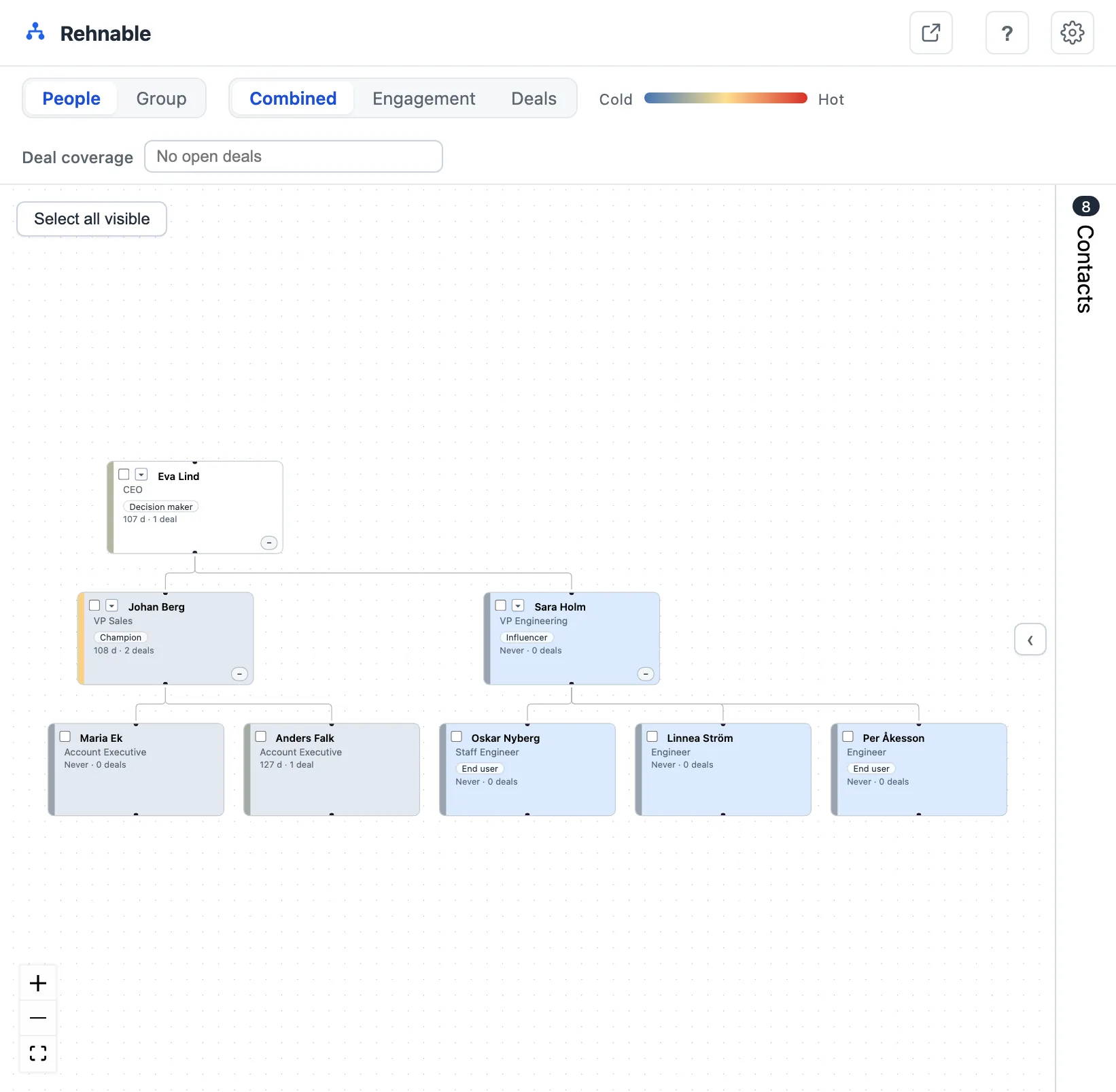The width and height of the screenshot is (1116, 1092).
Task: Click the Decision maker tag on Eva Lind
Action: (x=161, y=507)
